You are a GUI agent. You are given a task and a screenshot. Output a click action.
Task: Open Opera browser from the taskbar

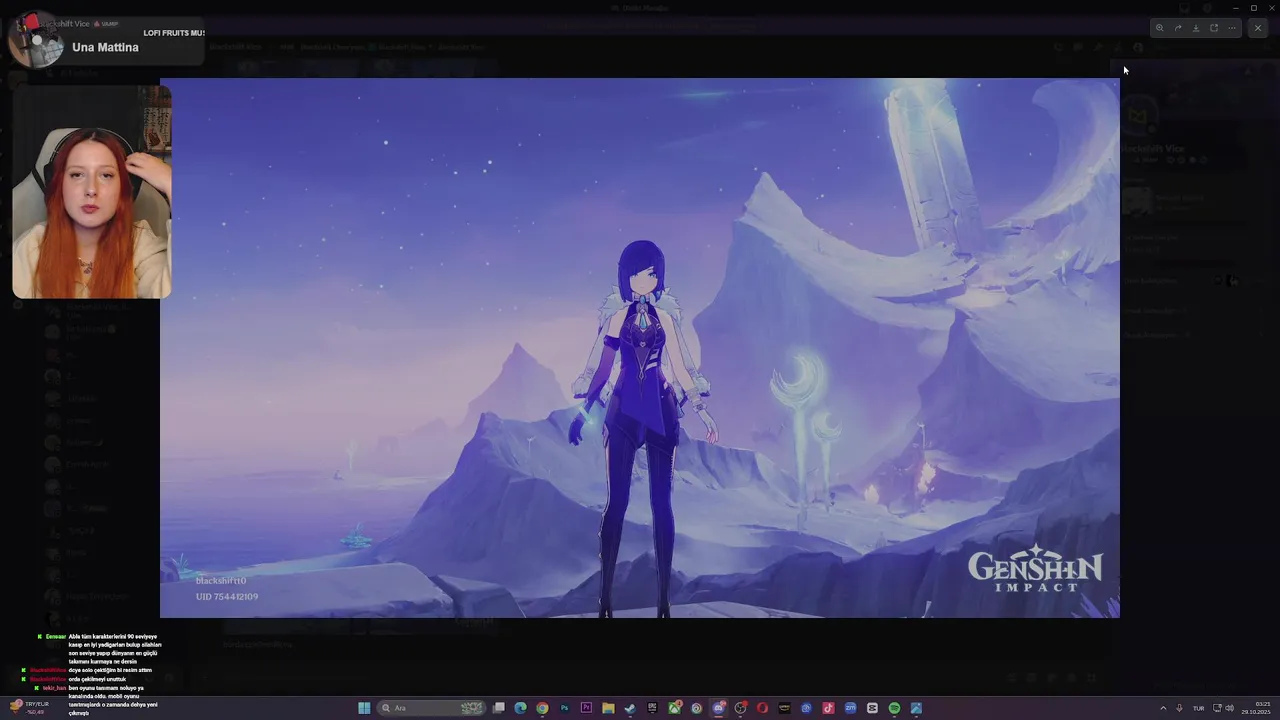point(762,708)
